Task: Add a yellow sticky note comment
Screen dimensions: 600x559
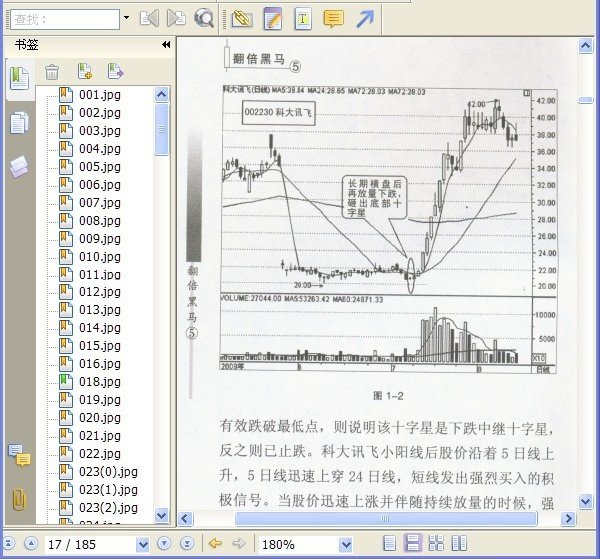Action: [333, 18]
